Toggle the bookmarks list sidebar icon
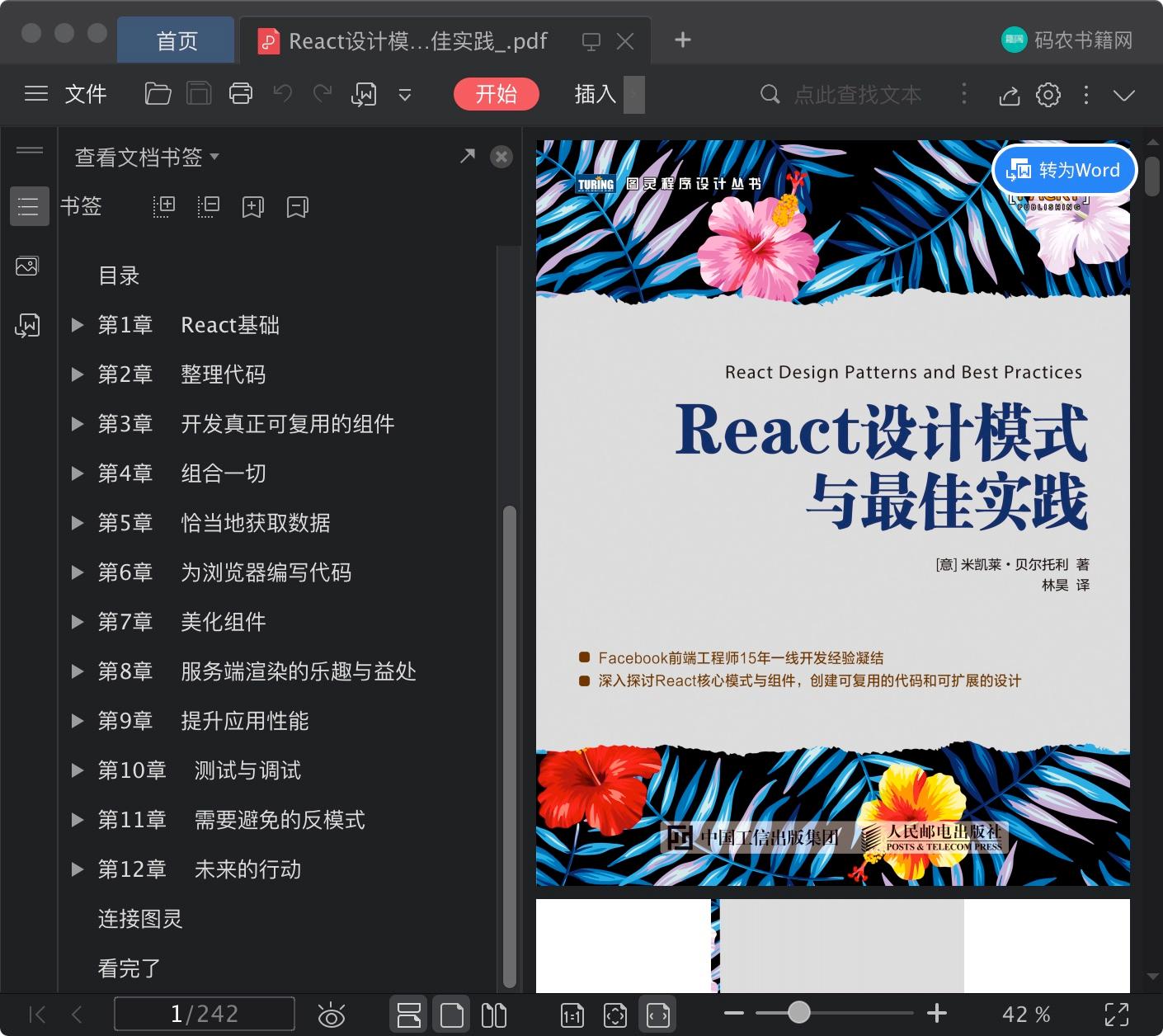Screen dimensions: 1163x1036 point(29,206)
